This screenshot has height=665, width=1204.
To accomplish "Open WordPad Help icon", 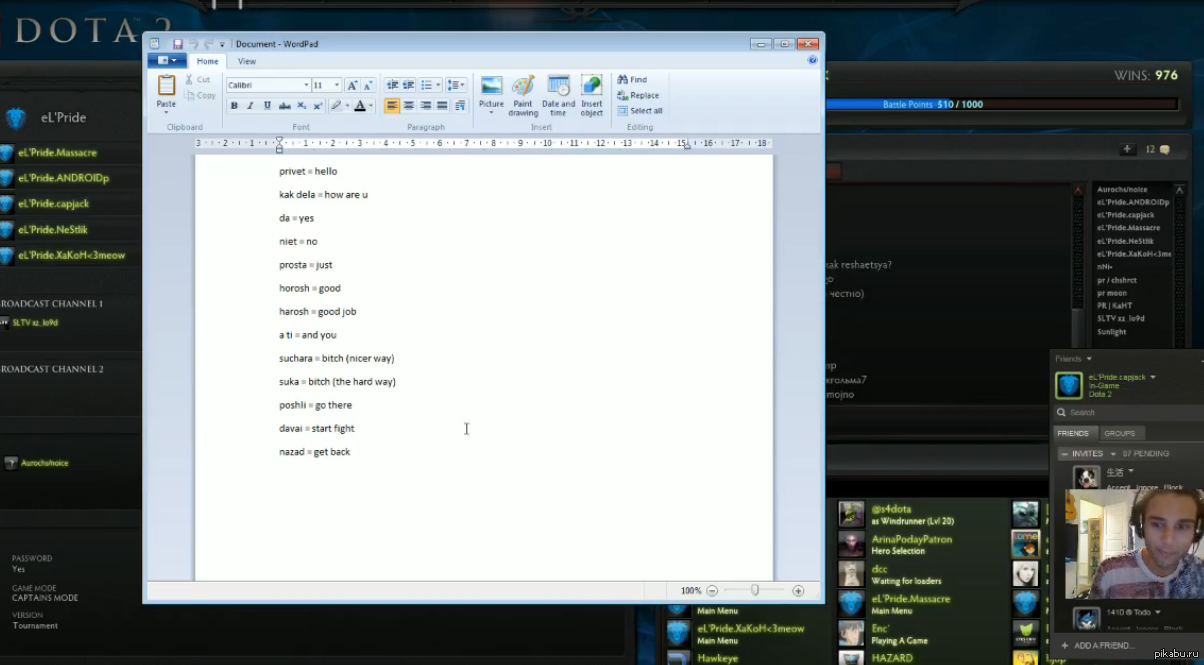I will (x=813, y=61).
